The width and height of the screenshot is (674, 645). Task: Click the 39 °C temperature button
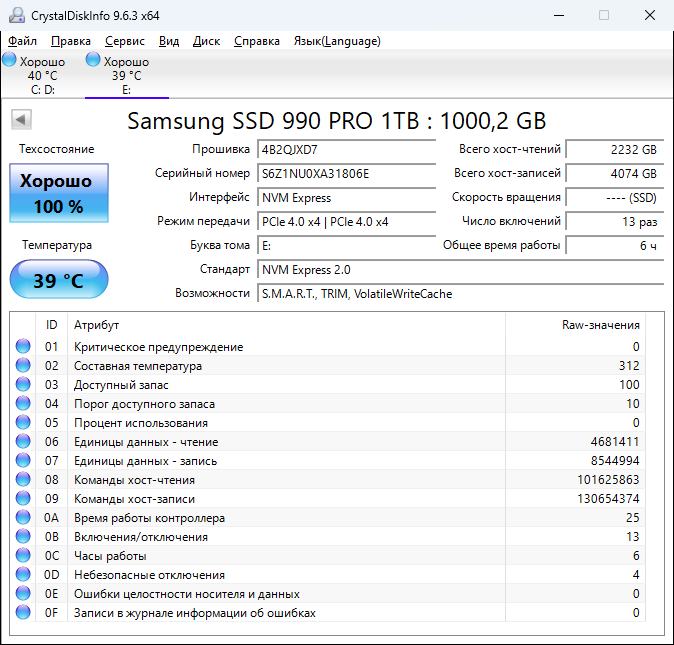tap(58, 280)
